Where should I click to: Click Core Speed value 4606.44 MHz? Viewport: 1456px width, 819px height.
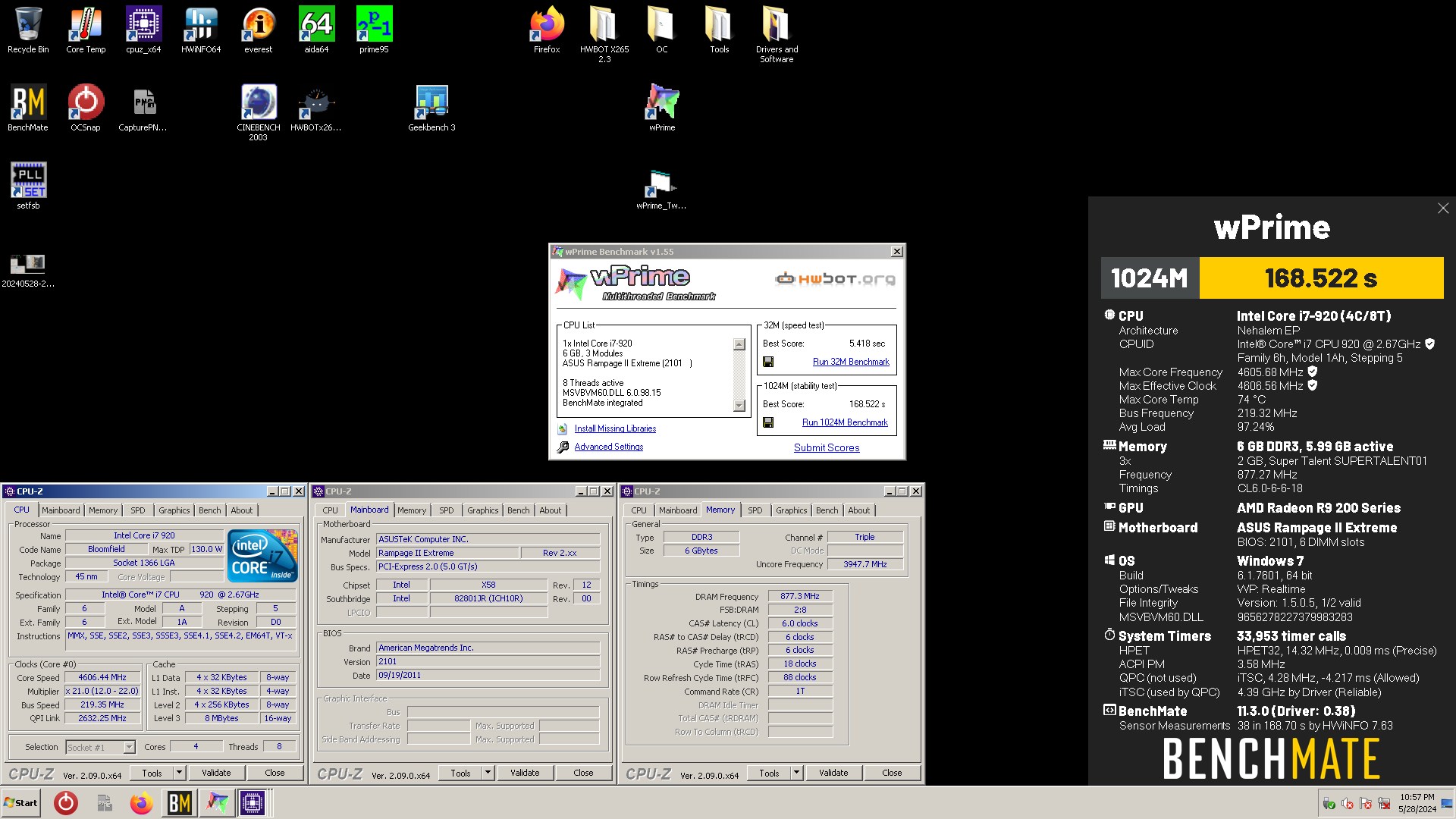(102, 678)
